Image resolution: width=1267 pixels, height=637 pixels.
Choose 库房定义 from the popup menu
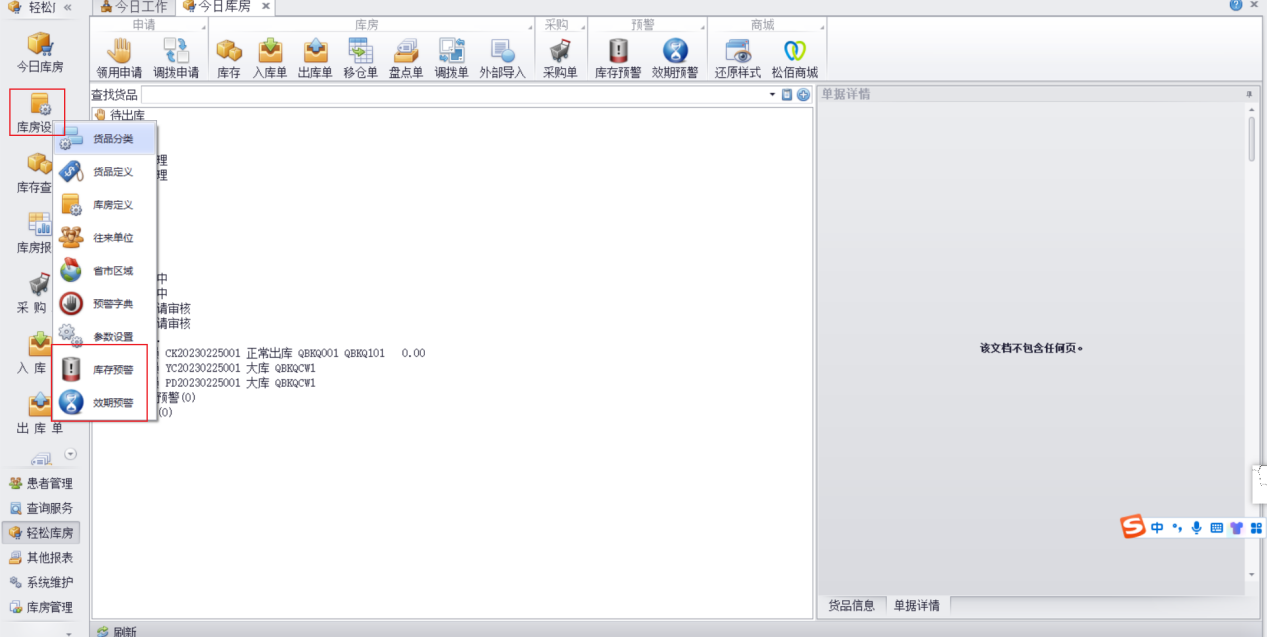point(105,205)
